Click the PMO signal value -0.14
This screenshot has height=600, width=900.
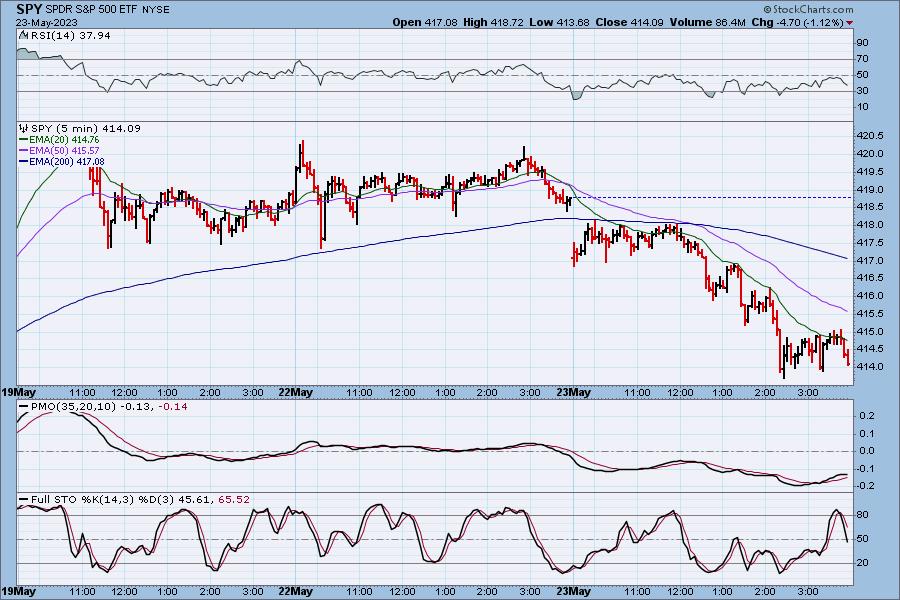(x=172, y=407)
